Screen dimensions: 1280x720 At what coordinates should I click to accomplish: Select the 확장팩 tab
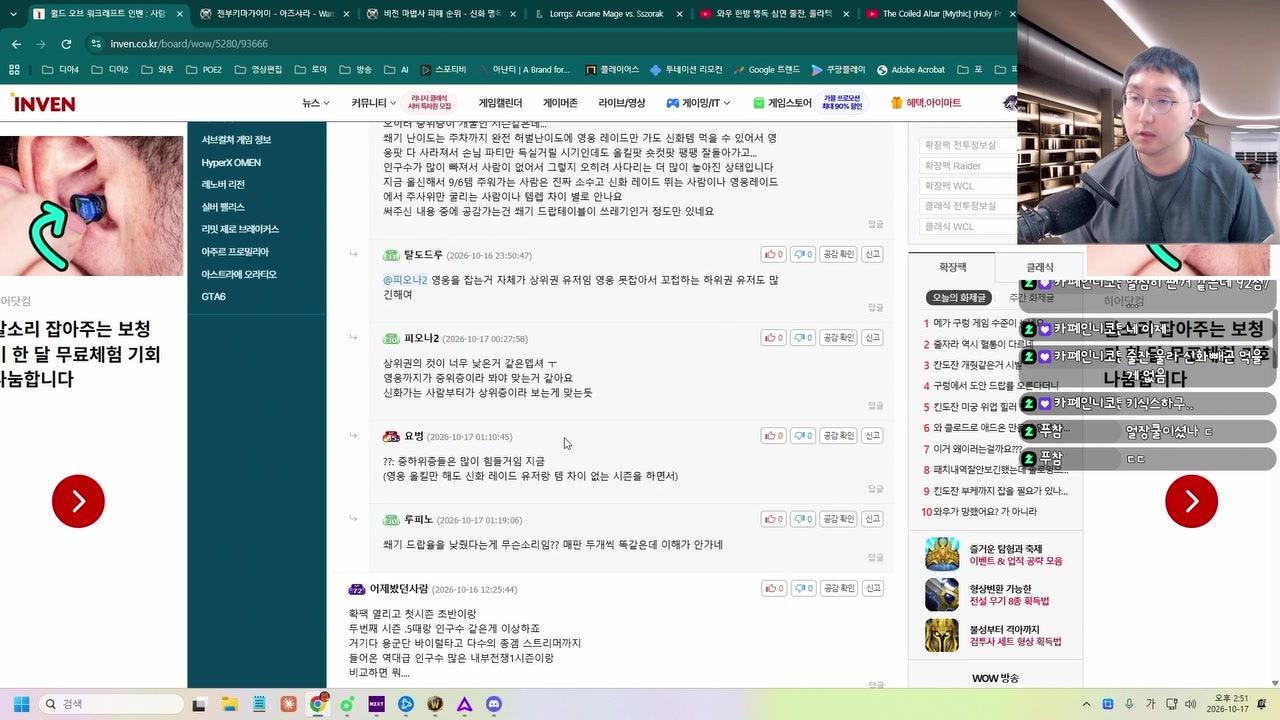tap(953, 267)
